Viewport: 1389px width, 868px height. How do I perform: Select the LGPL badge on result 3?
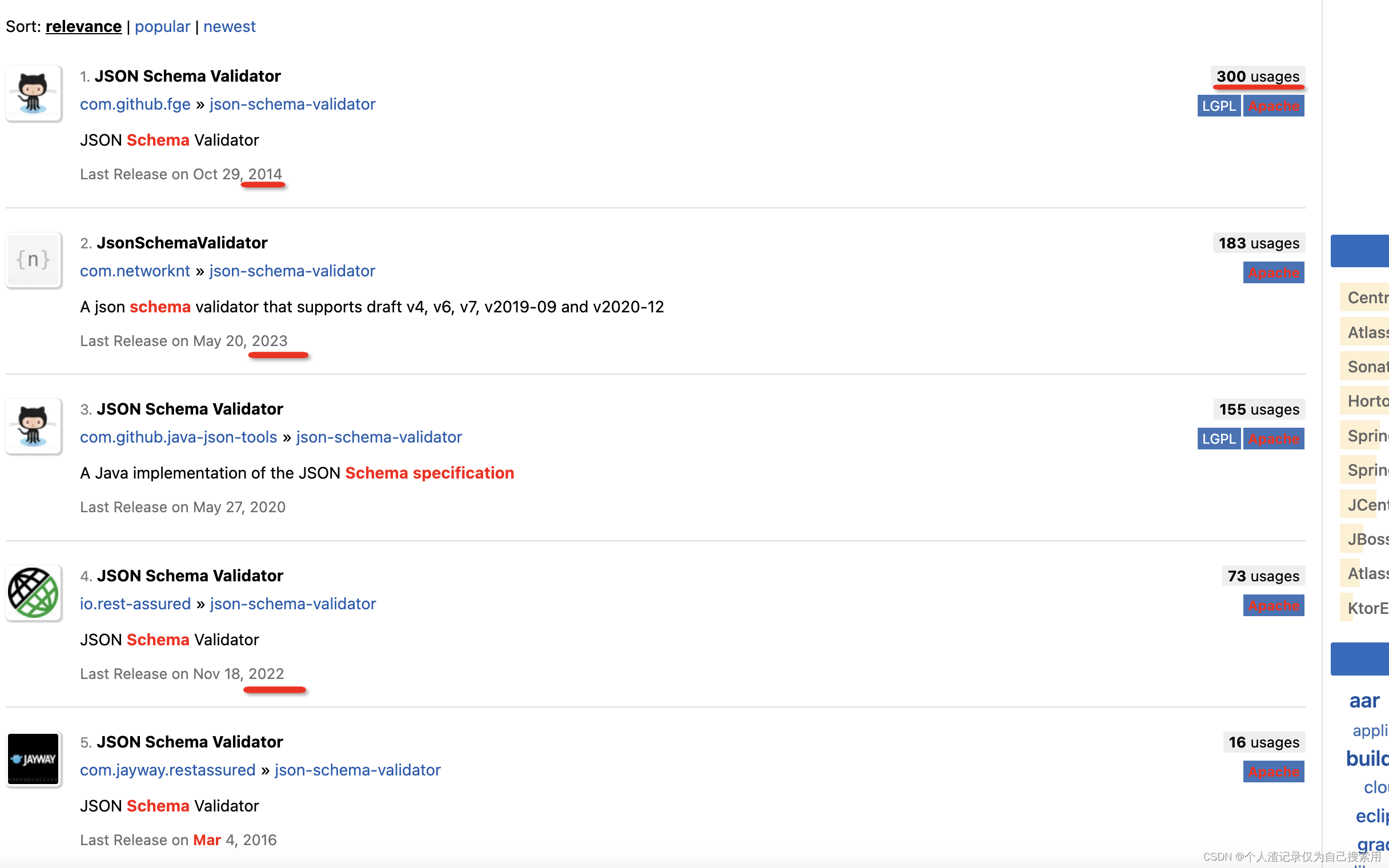(x=1220, y=437)
